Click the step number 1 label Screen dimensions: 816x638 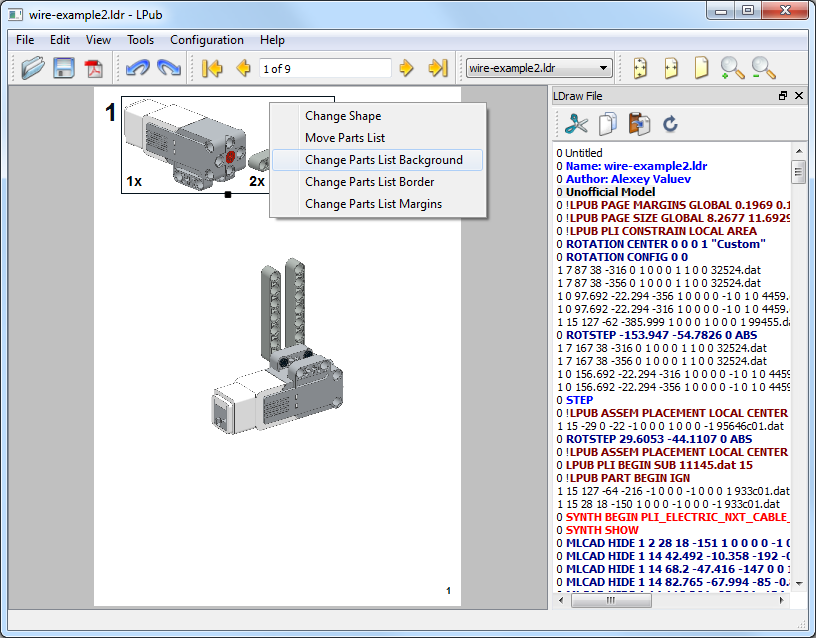(x=110, y=112)
